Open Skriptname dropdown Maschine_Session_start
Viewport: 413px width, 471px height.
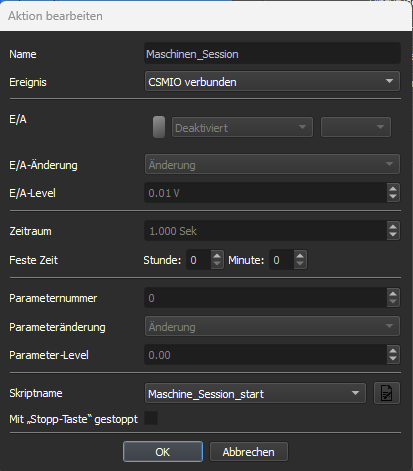pos(255,393)
